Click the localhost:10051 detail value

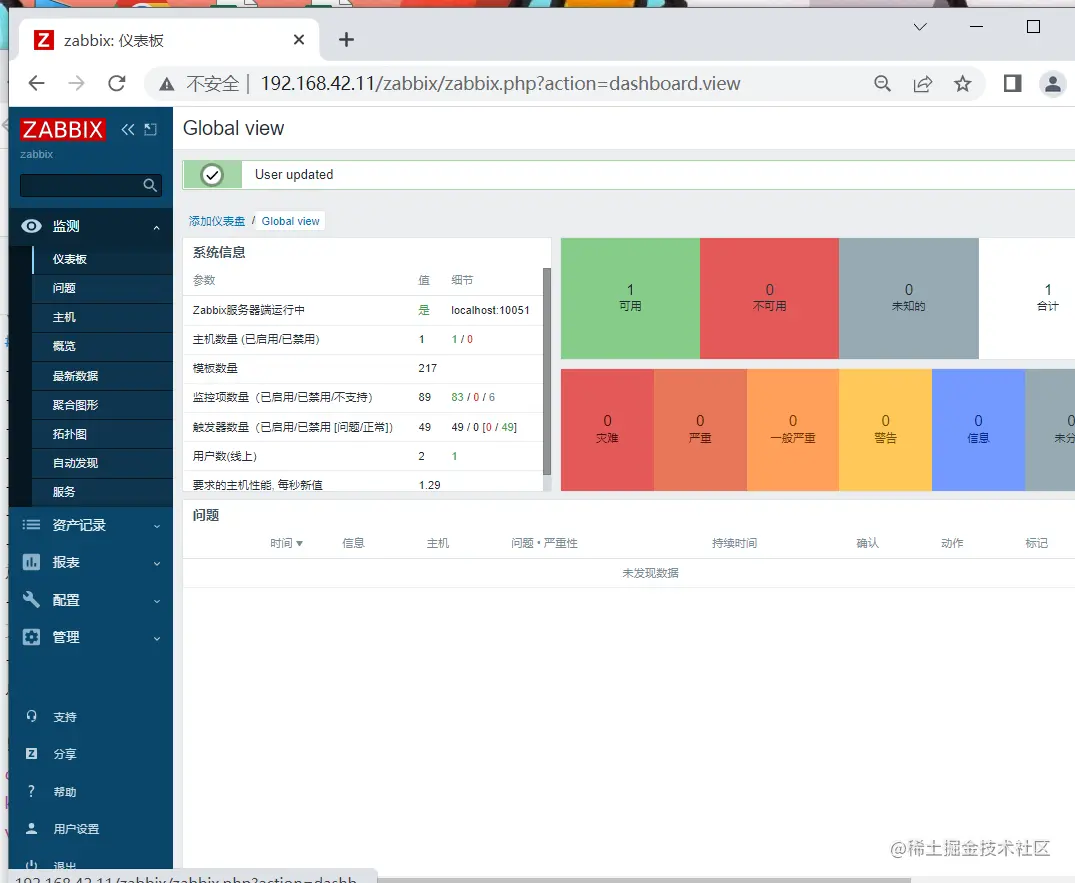pos(490,311)
